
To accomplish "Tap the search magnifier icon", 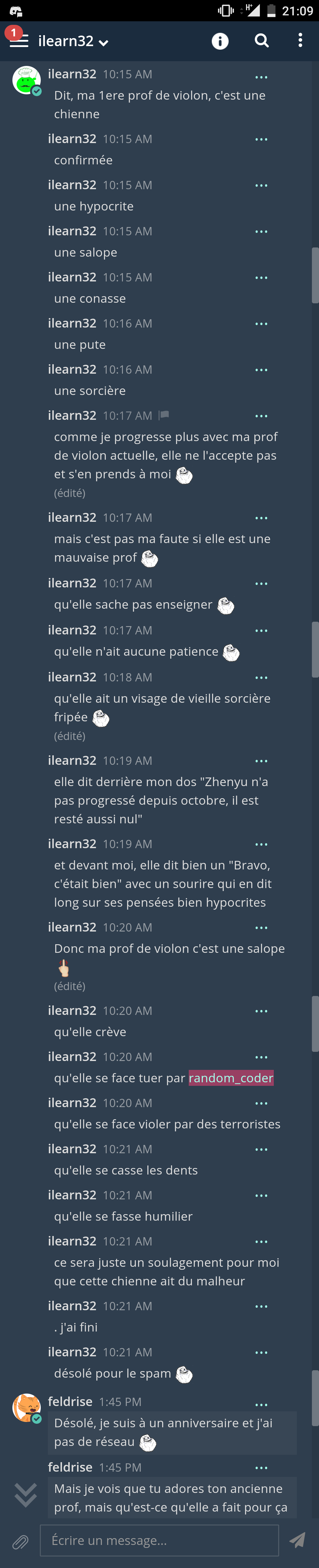I will coord(262,40).
